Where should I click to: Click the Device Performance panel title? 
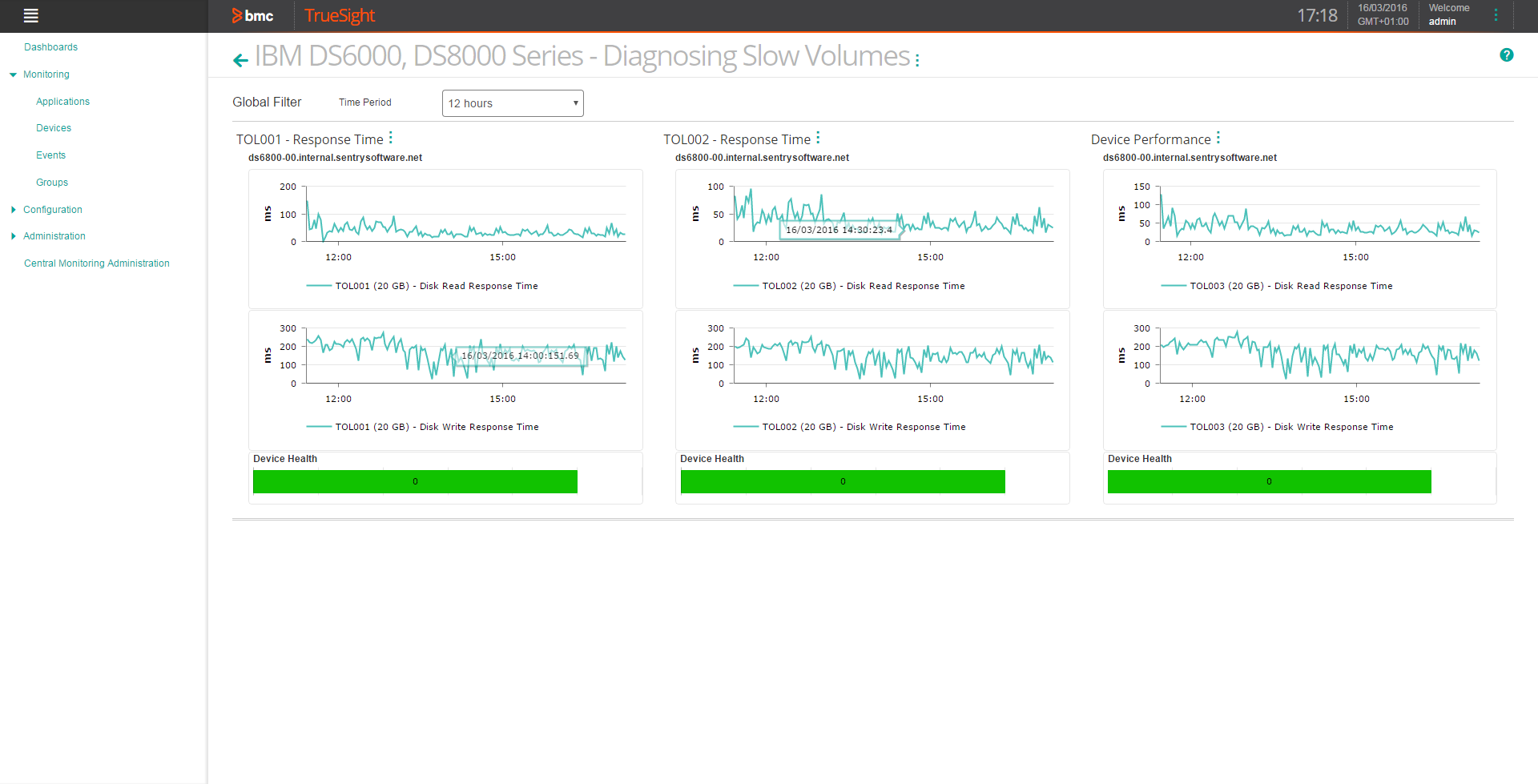[x=1150, y=139]
